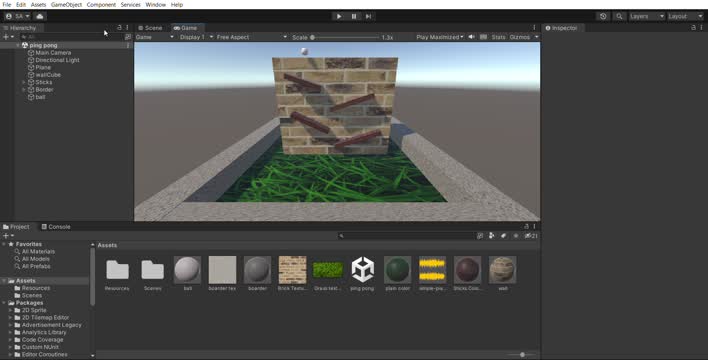Open the cloud services icon
The width and height of the screenshot is (708, 360).
pos(40,16)
